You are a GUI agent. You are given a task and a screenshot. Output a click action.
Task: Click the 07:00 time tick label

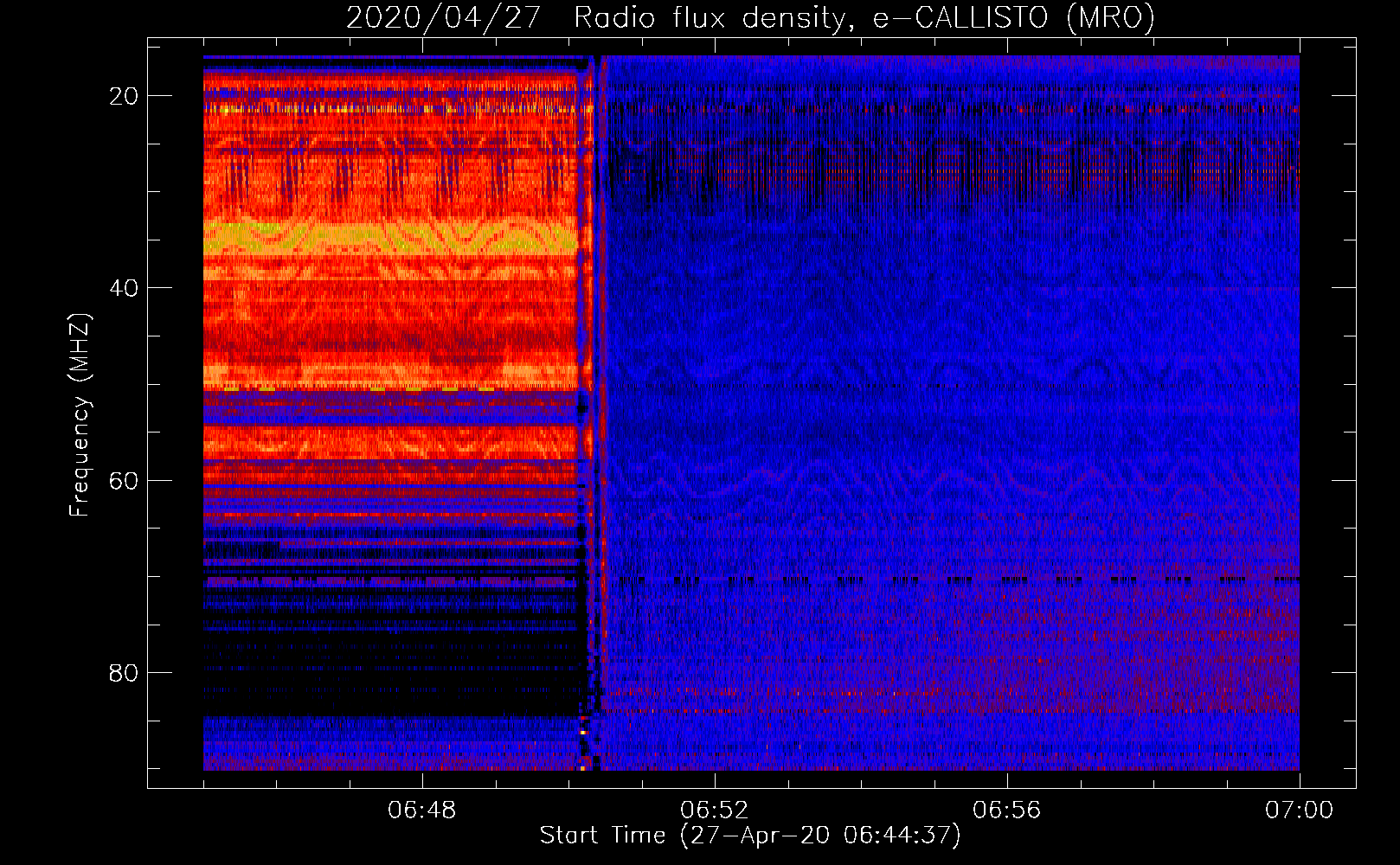[1300, 811]
